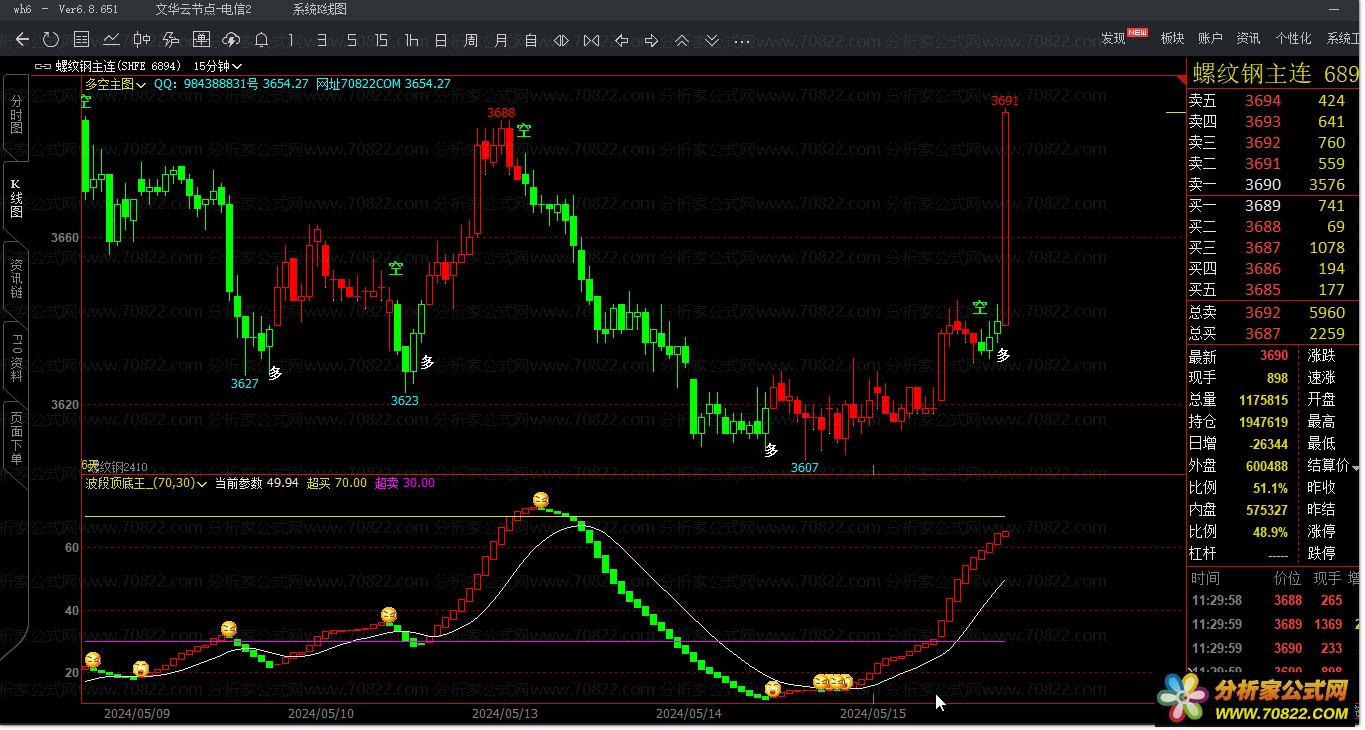
Task: Click the 11:29:58 tick trade row
Action: [1272, 600]
